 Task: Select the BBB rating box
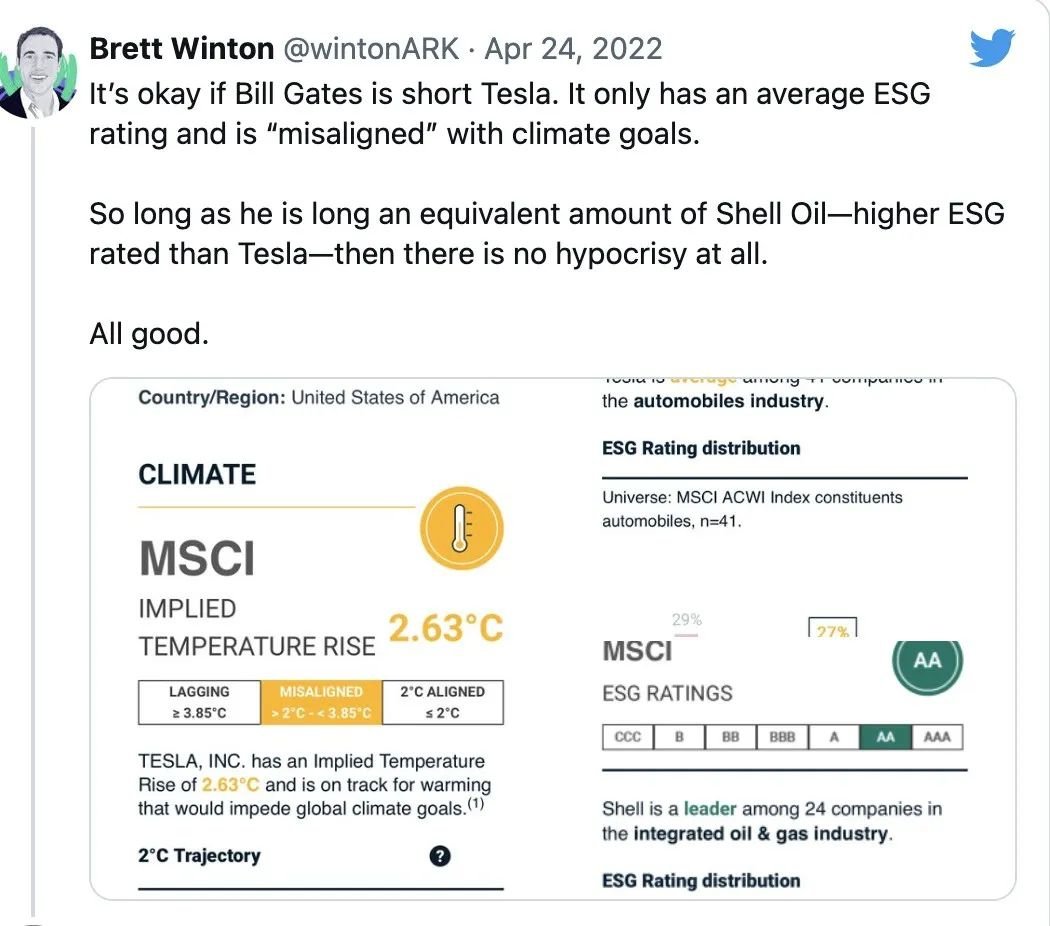(782, 737)
